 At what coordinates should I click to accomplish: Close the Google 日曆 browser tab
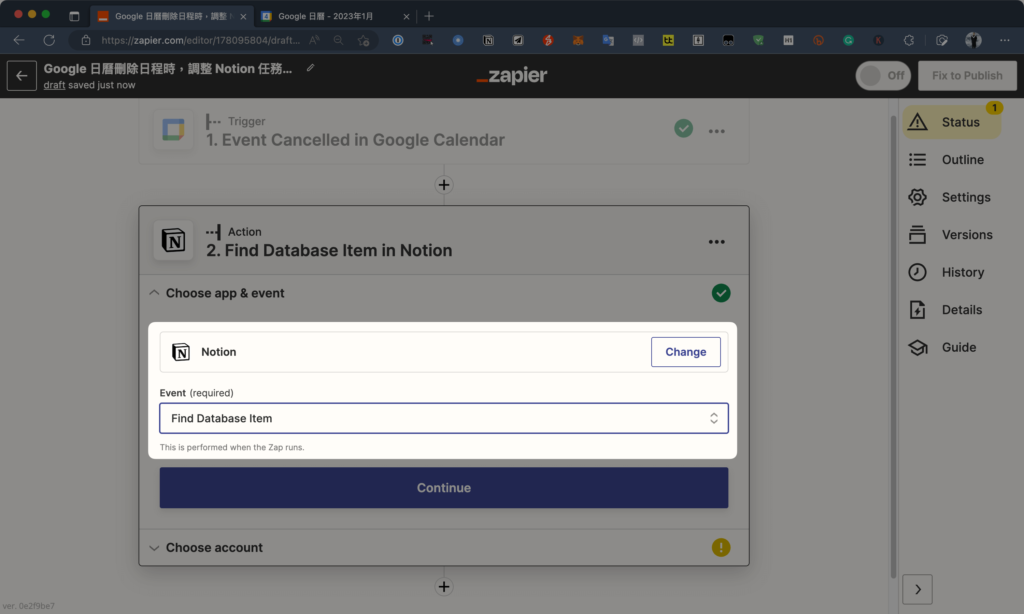click(406, 16)
